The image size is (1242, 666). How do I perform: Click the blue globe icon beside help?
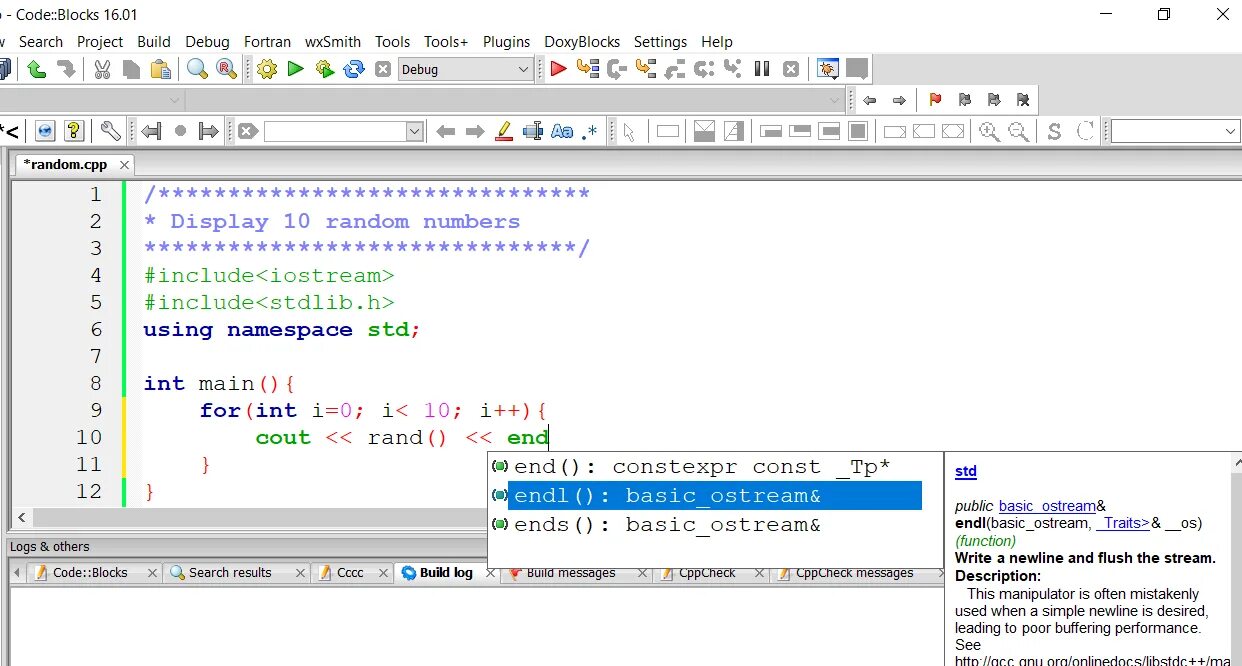pyautogui.click(x=45, y=131)
